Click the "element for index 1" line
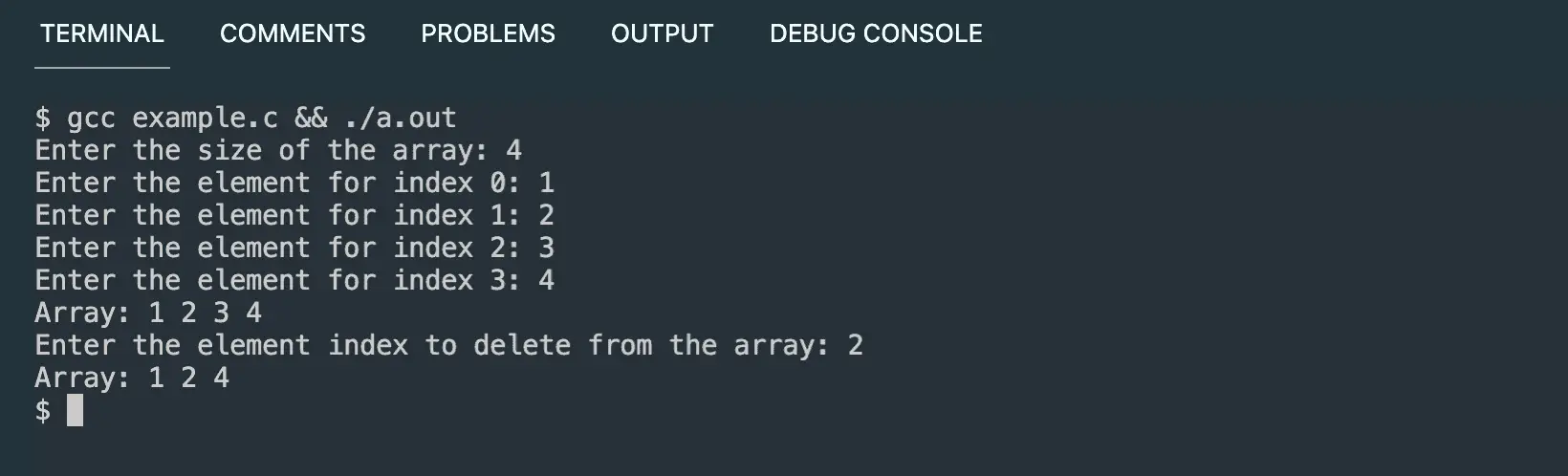This screenshot has height=476, width=1568. coord(294,216)
